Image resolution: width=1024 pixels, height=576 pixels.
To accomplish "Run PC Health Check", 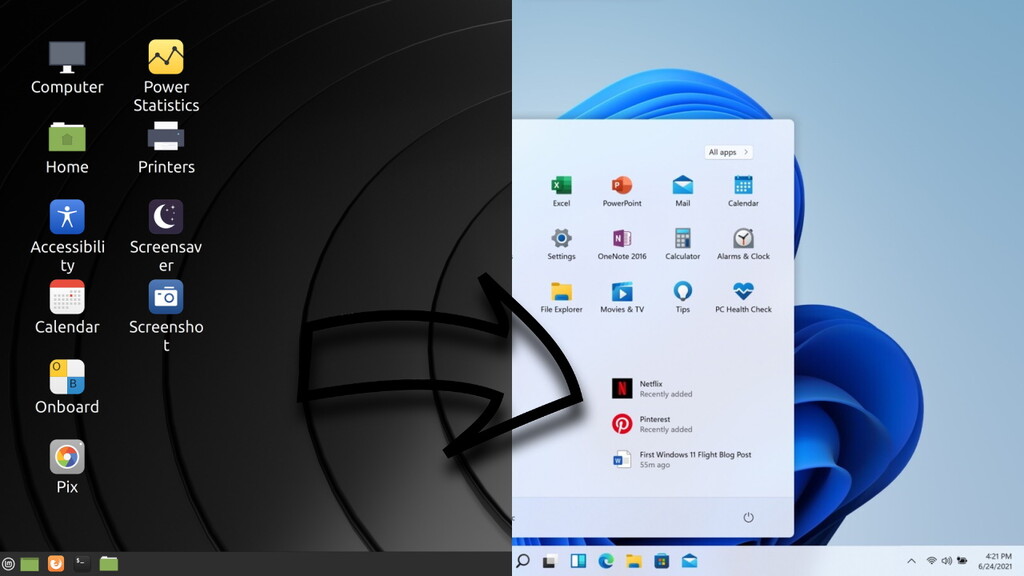I will (x=743, y=296).
